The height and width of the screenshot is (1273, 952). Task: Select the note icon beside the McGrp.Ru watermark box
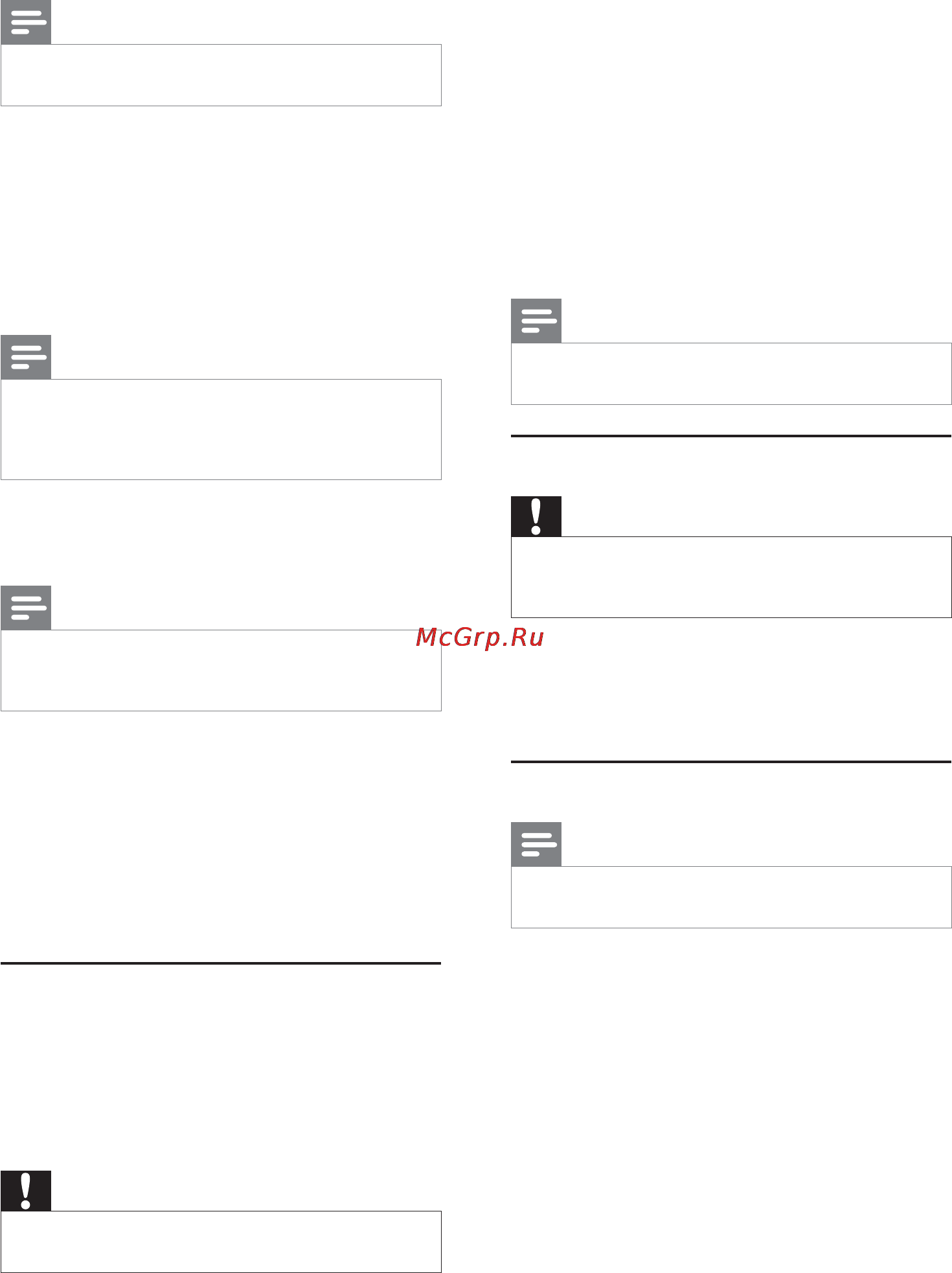pos(26,608)
